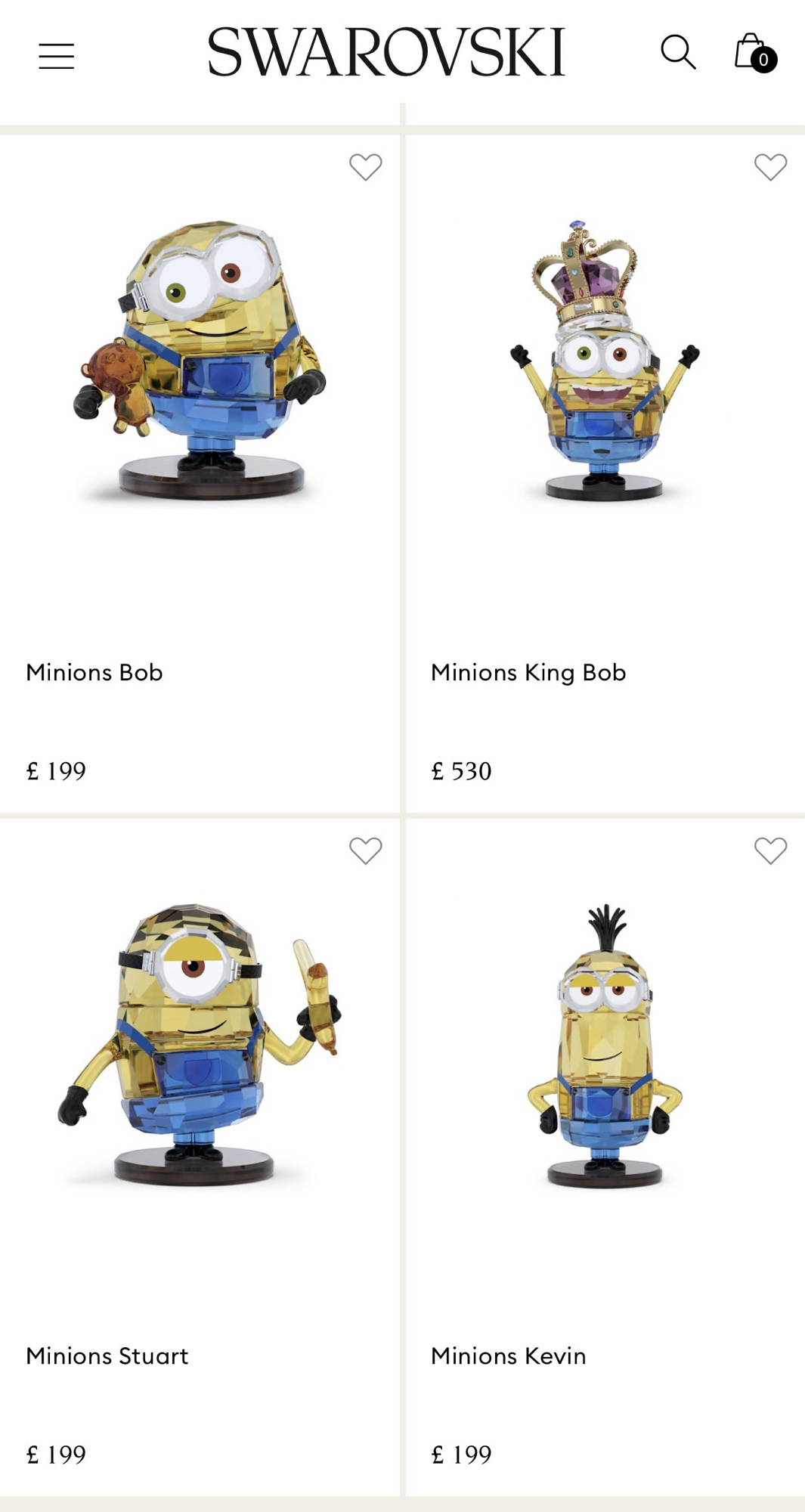Go to Swarovski home via logo

point(386,52)
